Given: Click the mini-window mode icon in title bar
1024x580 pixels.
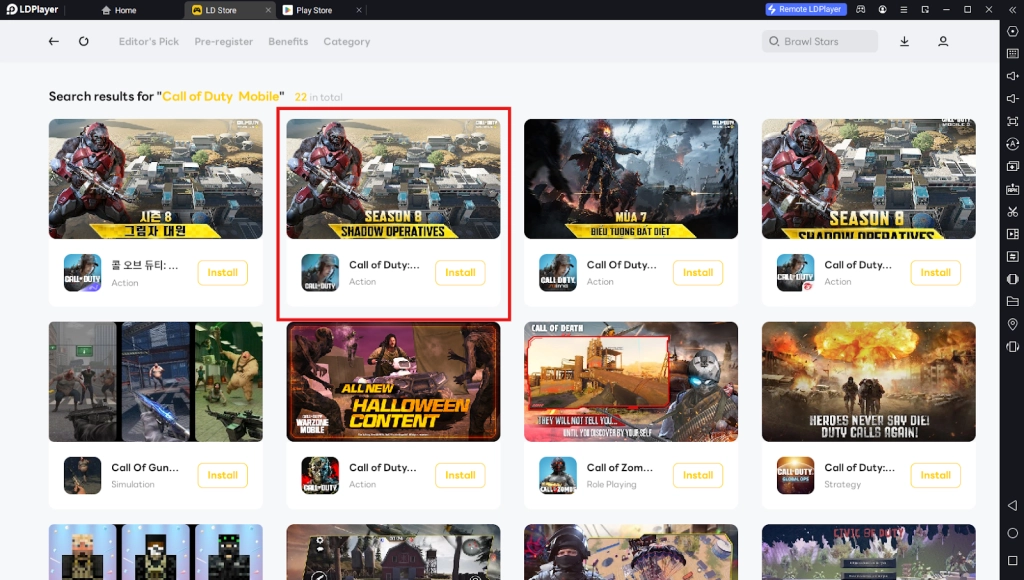Looking at the screenshot, I should (925, 10).
